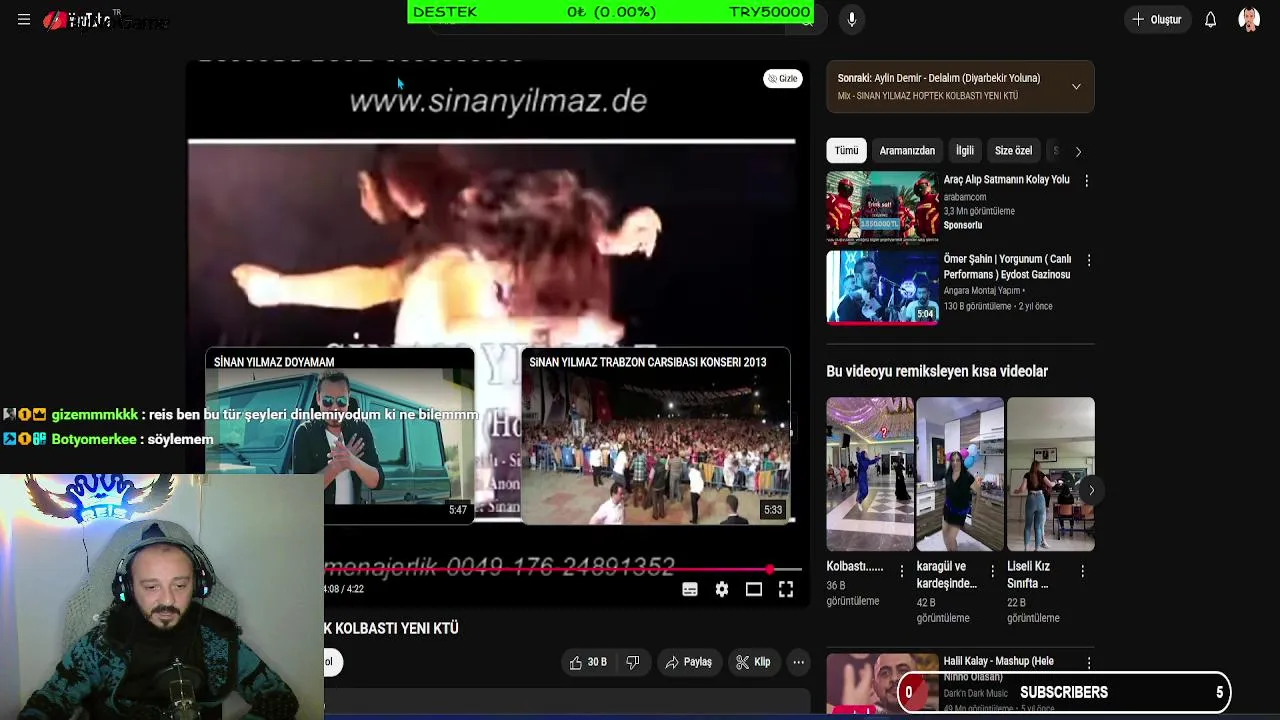Open options for the Kolbastı short
The image size is (1280, 720).
[901, 571]
